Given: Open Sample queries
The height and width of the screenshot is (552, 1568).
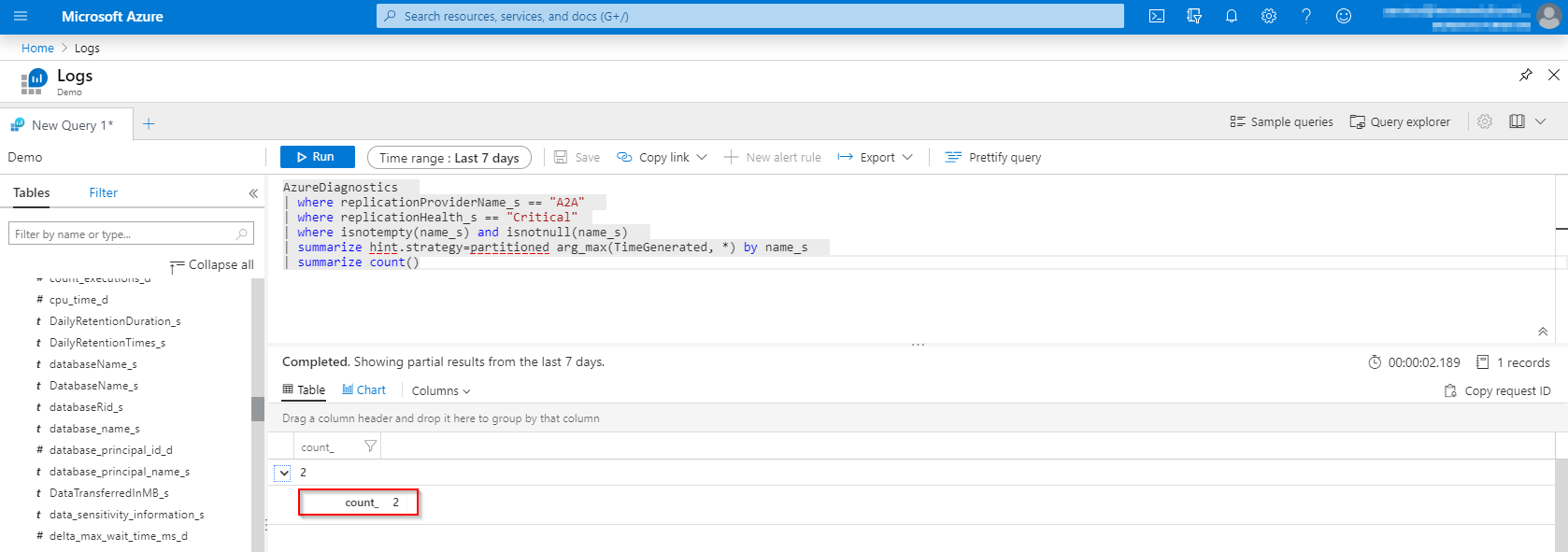Looking at the screenshot, I should click(1282, 121).
